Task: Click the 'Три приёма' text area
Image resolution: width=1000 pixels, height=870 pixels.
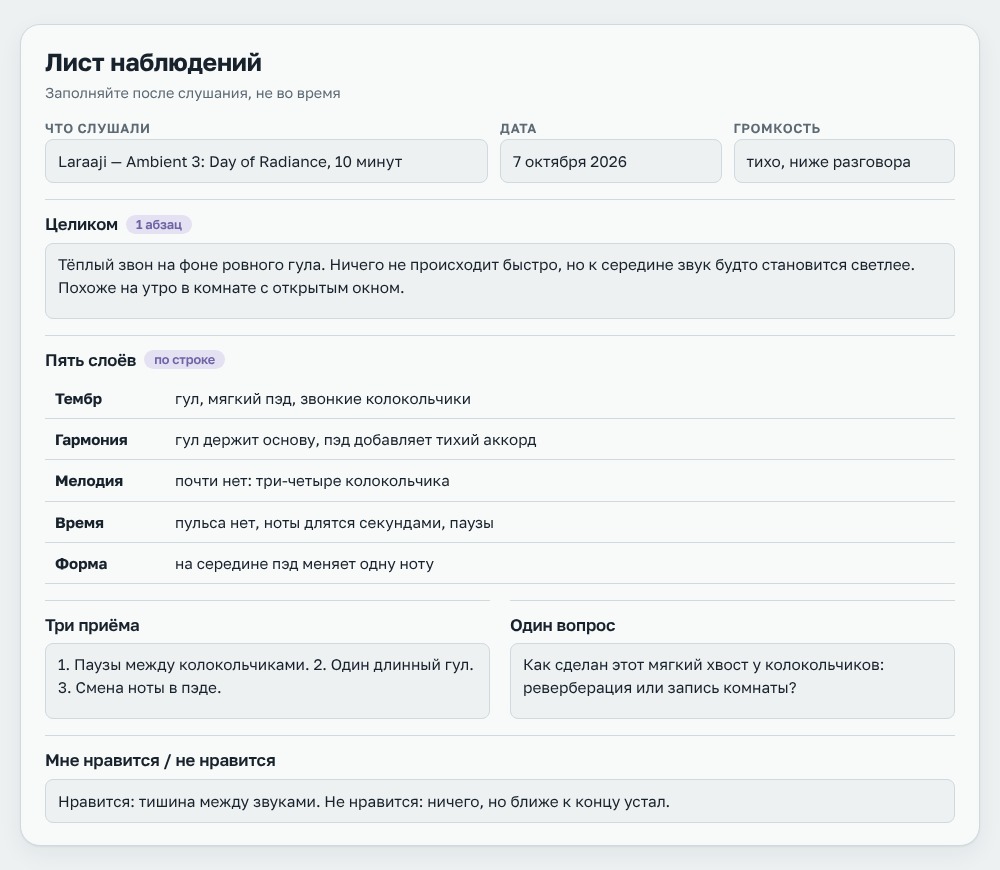Action: tap(267, 681)
